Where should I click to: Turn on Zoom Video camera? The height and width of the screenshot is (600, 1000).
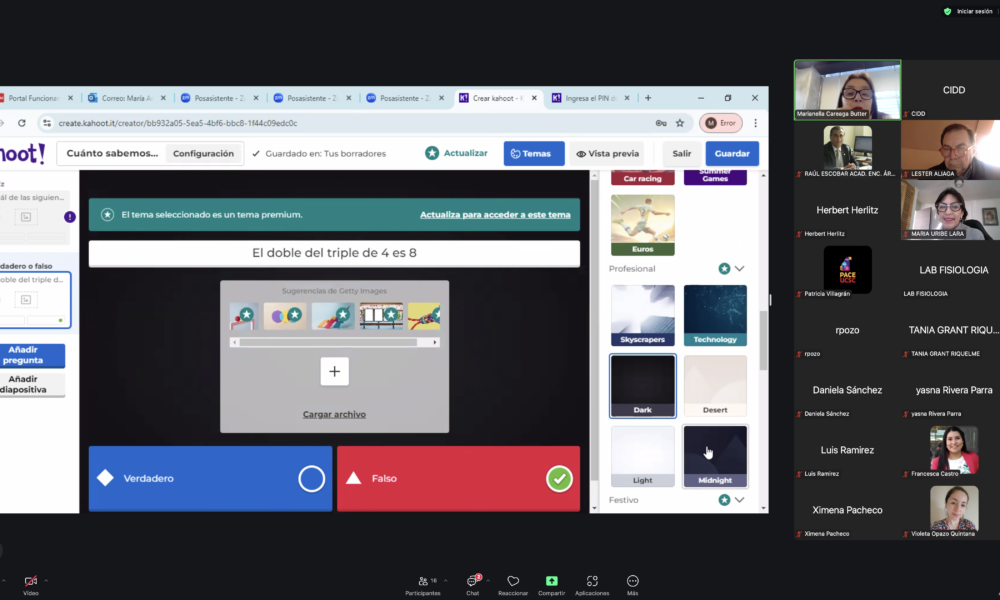click(x=31, y=585)
